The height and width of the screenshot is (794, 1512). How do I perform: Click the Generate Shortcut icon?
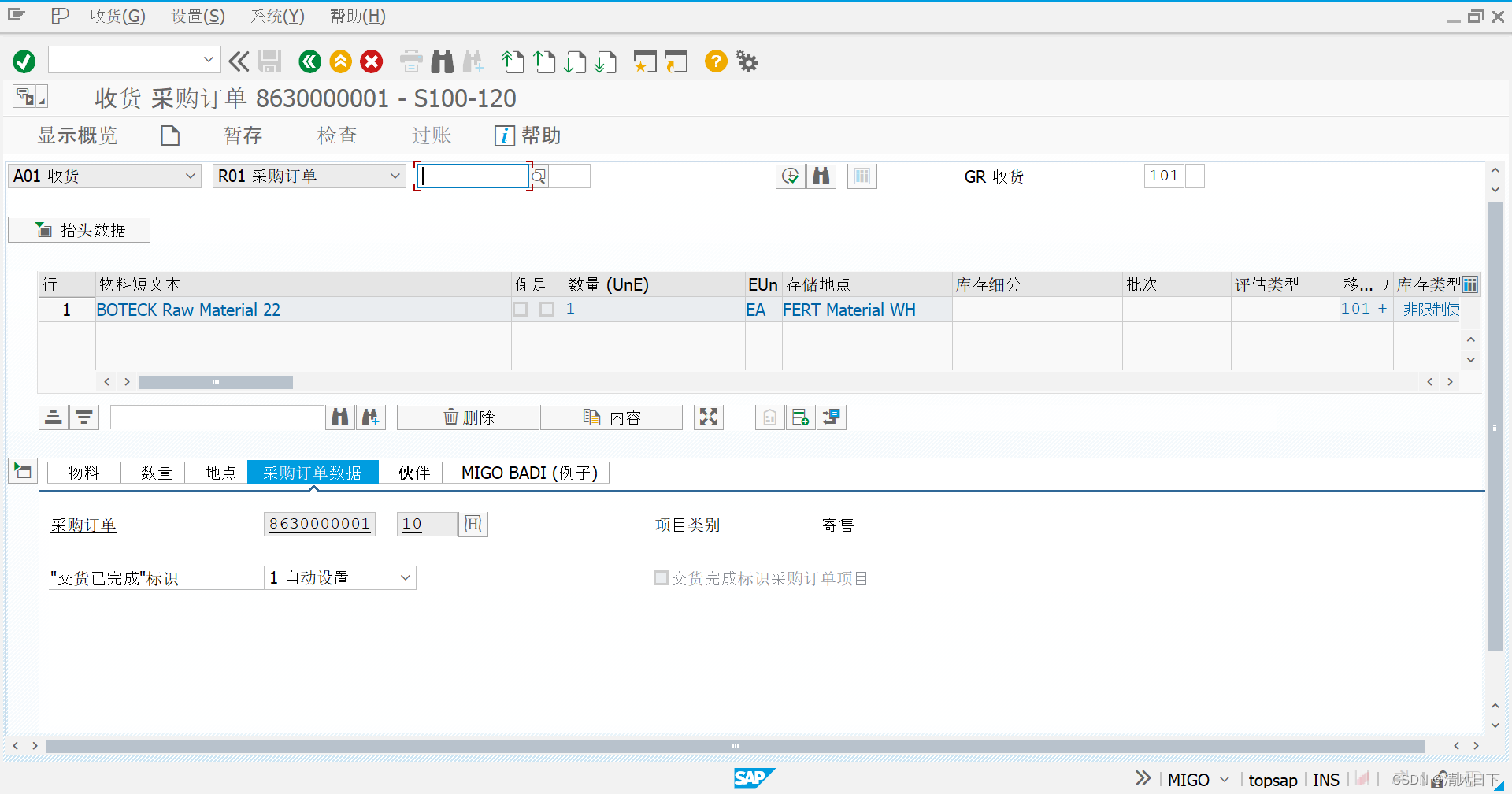tap(676, 61)
